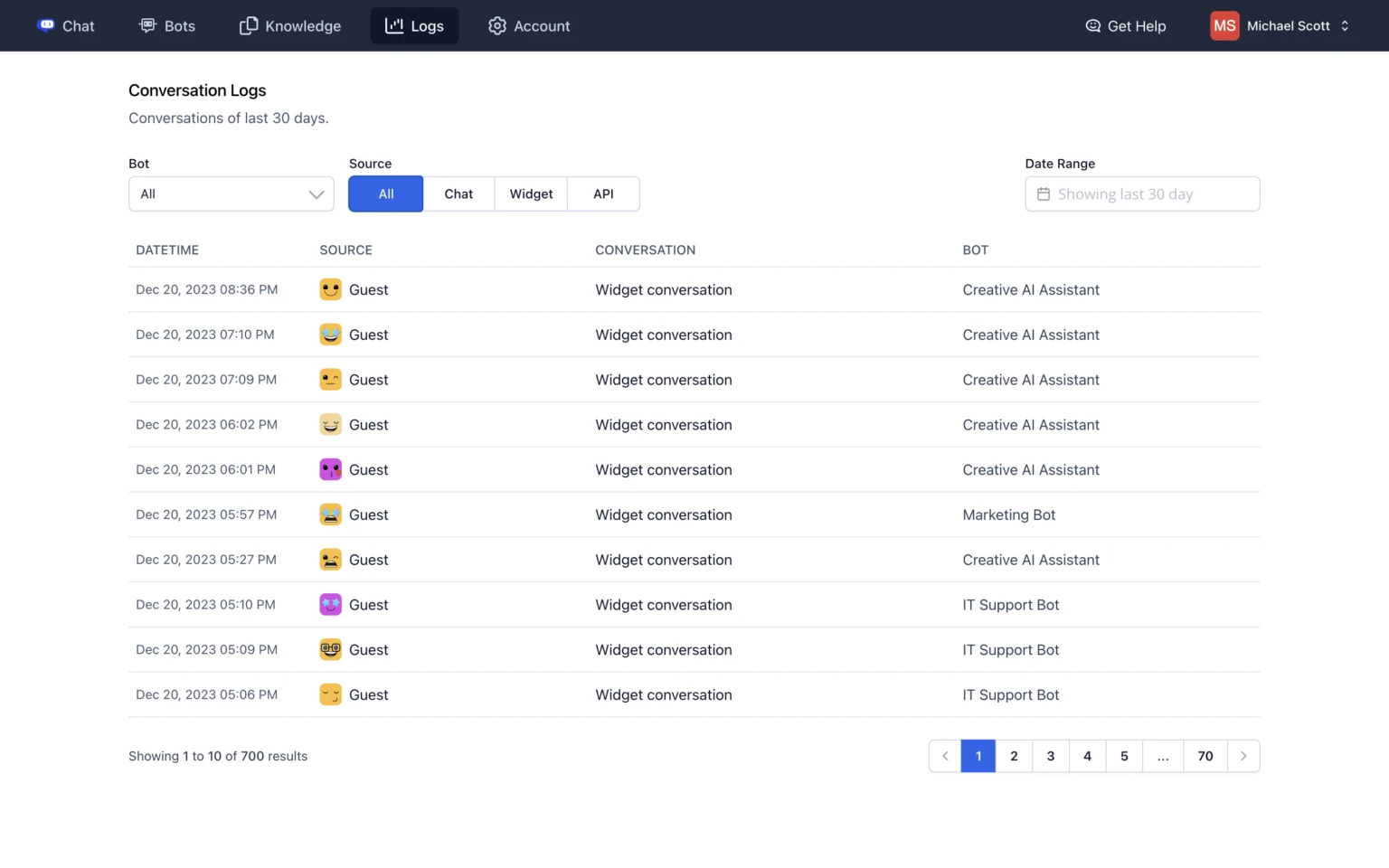The image size is (1389, 868).
Task: Click the Bots robot icon in navigation
Action: point(147,25)
